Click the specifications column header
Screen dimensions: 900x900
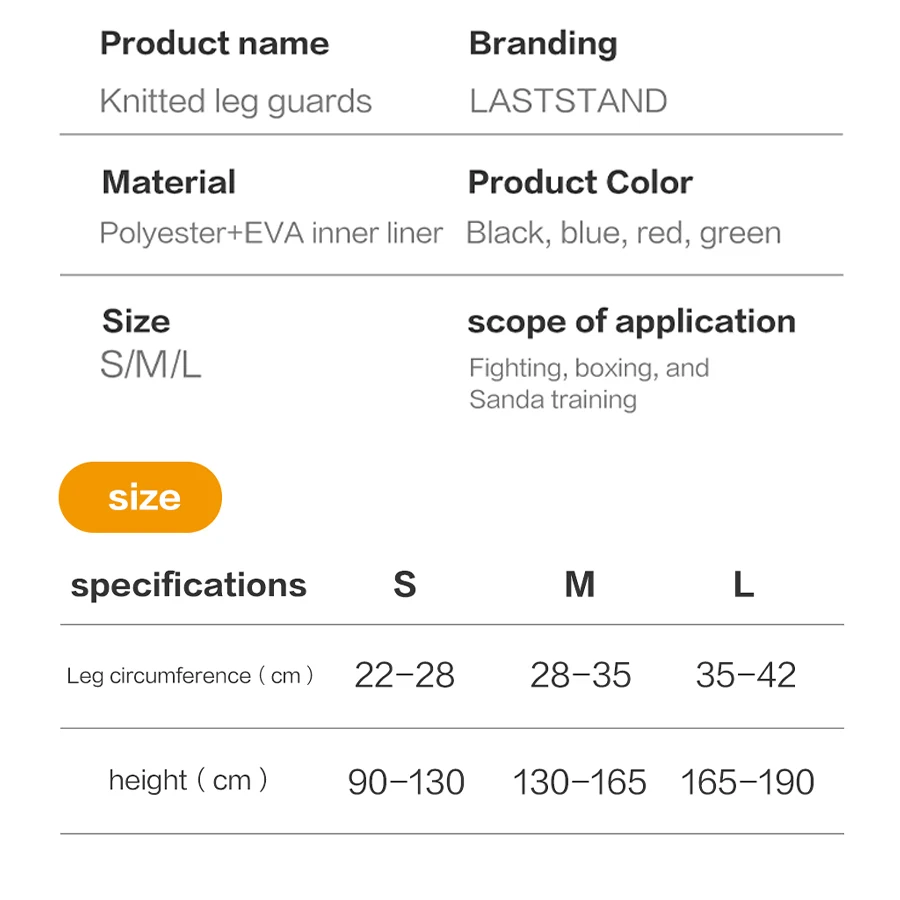tap(188, 585)
